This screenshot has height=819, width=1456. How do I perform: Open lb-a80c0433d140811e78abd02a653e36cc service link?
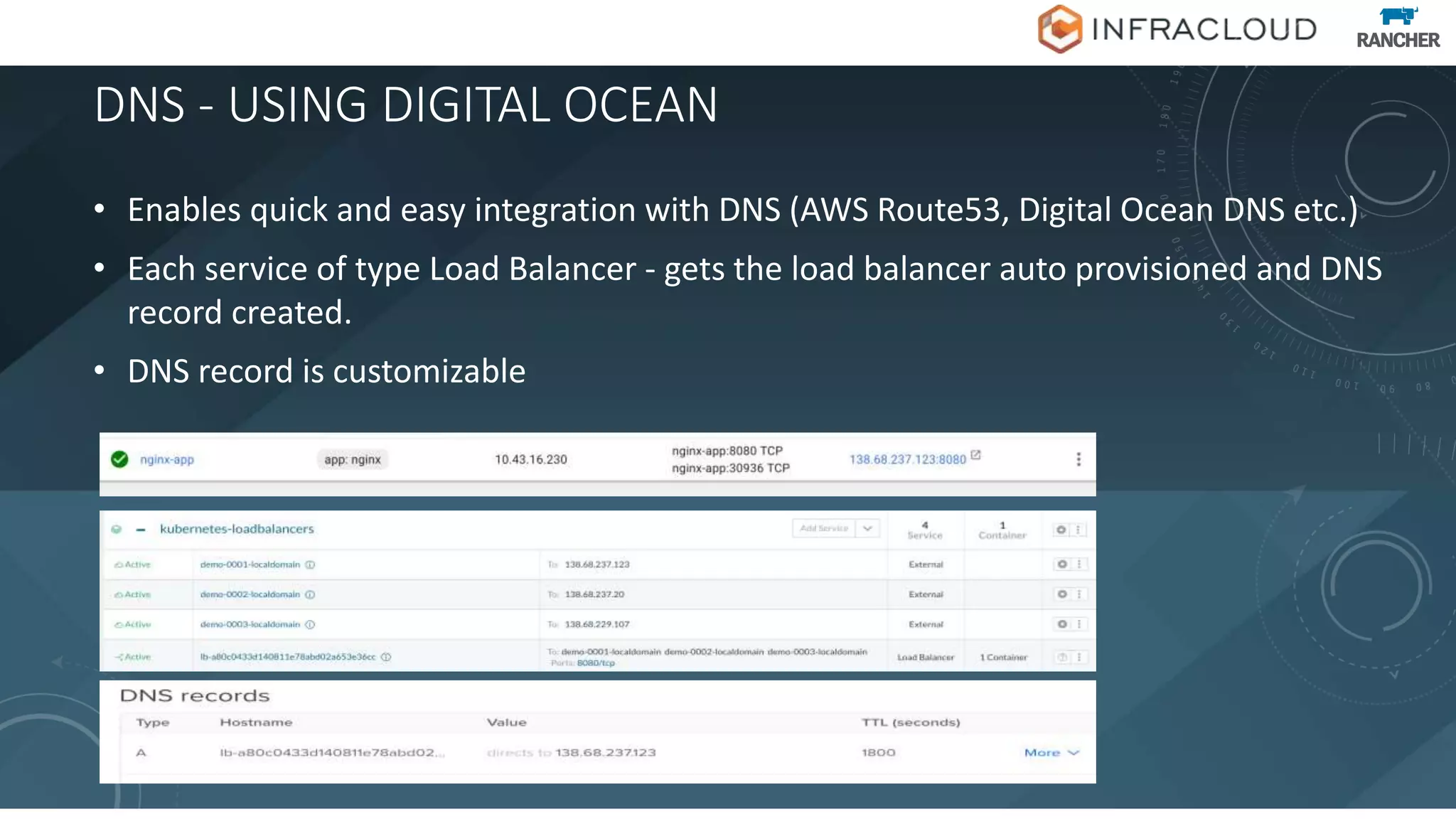click(x=288, y=657)
